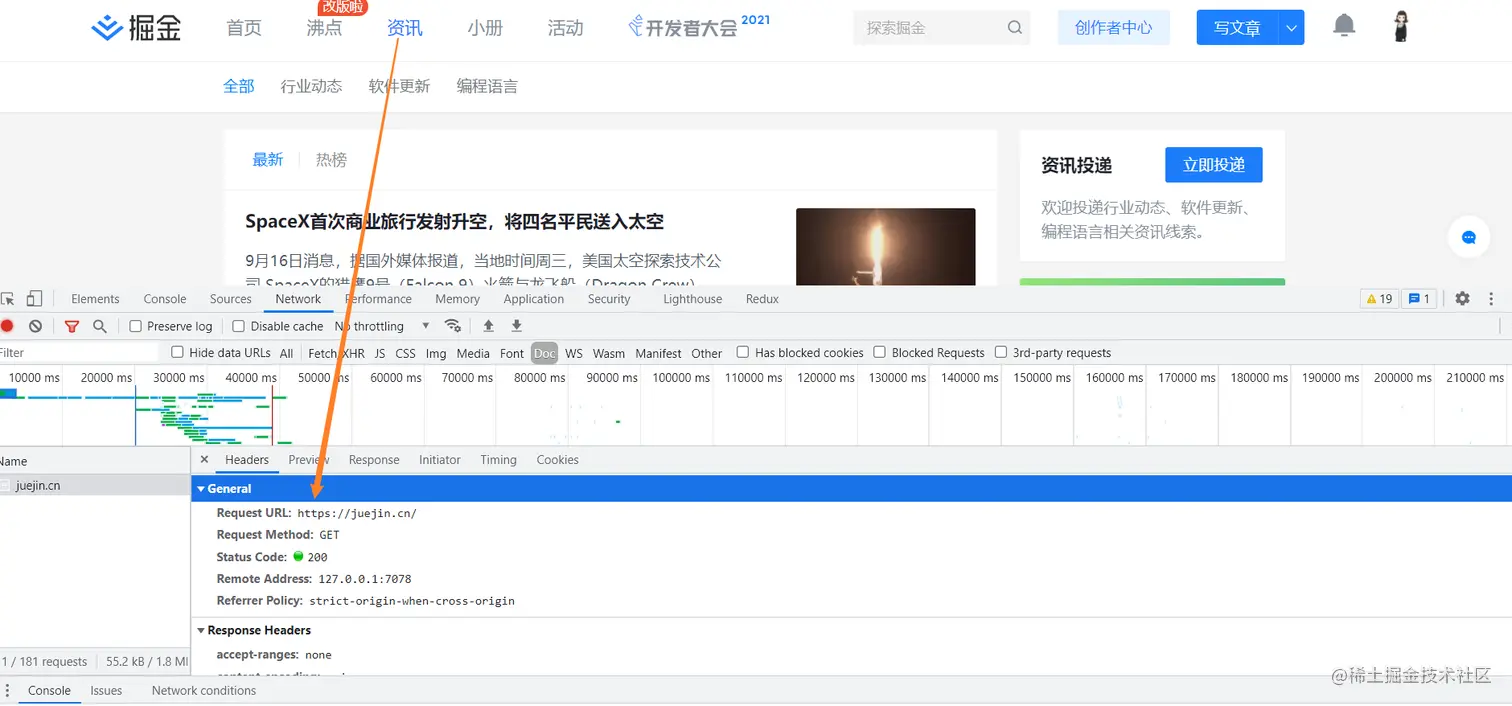Select the Fetch/XHR resource type filter
The width and height of the screenshot is (1512, 706).
pyautogui.click(x=336, y=353)
